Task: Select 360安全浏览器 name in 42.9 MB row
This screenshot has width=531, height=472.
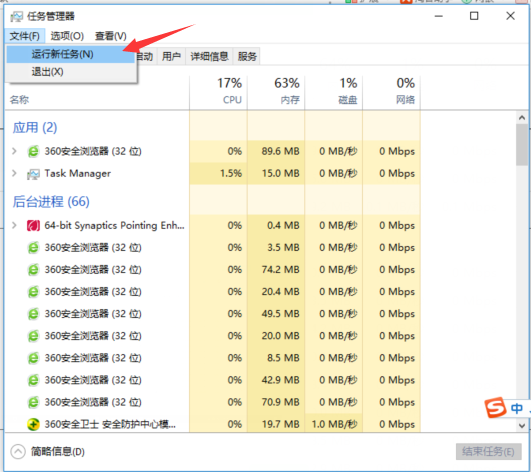Action: (93, 380)
